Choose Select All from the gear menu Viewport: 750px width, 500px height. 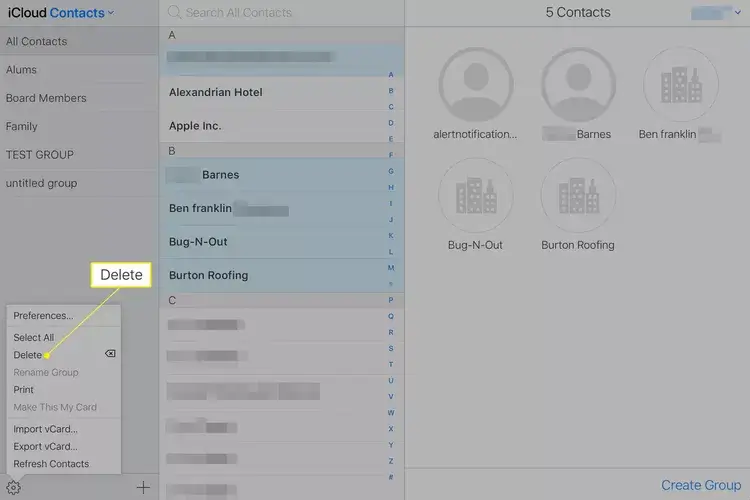[33, 338]
